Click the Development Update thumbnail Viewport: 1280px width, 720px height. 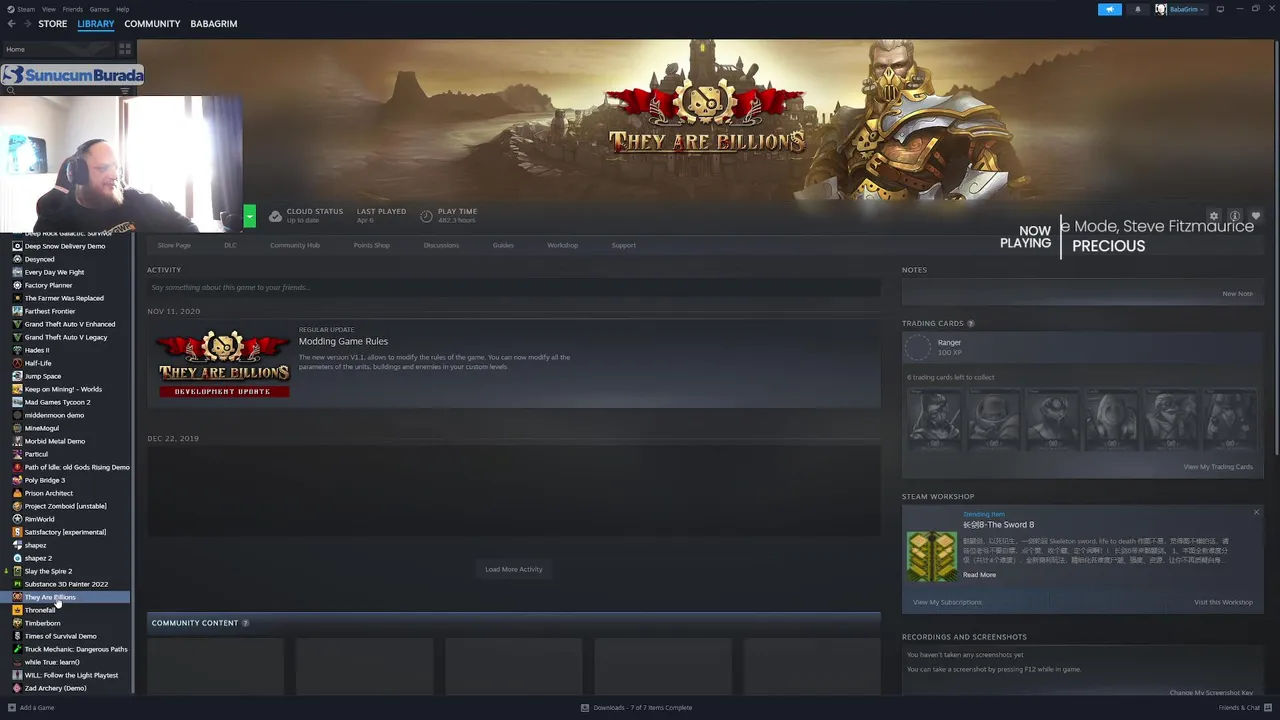(223, 363)
